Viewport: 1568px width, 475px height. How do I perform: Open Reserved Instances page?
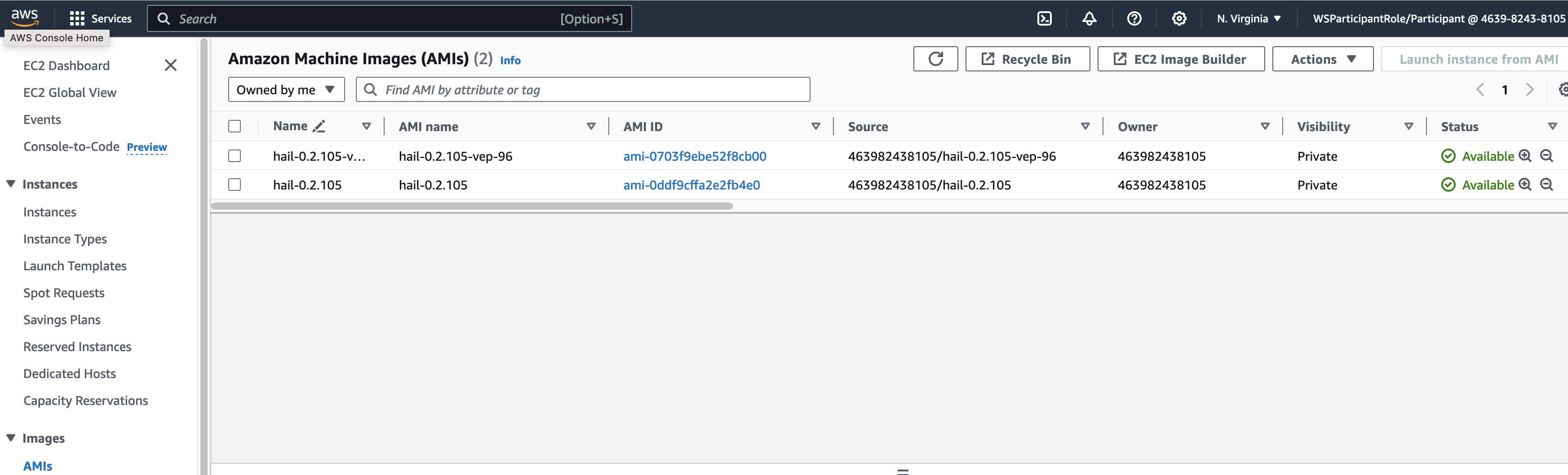(x=77, y=347)
